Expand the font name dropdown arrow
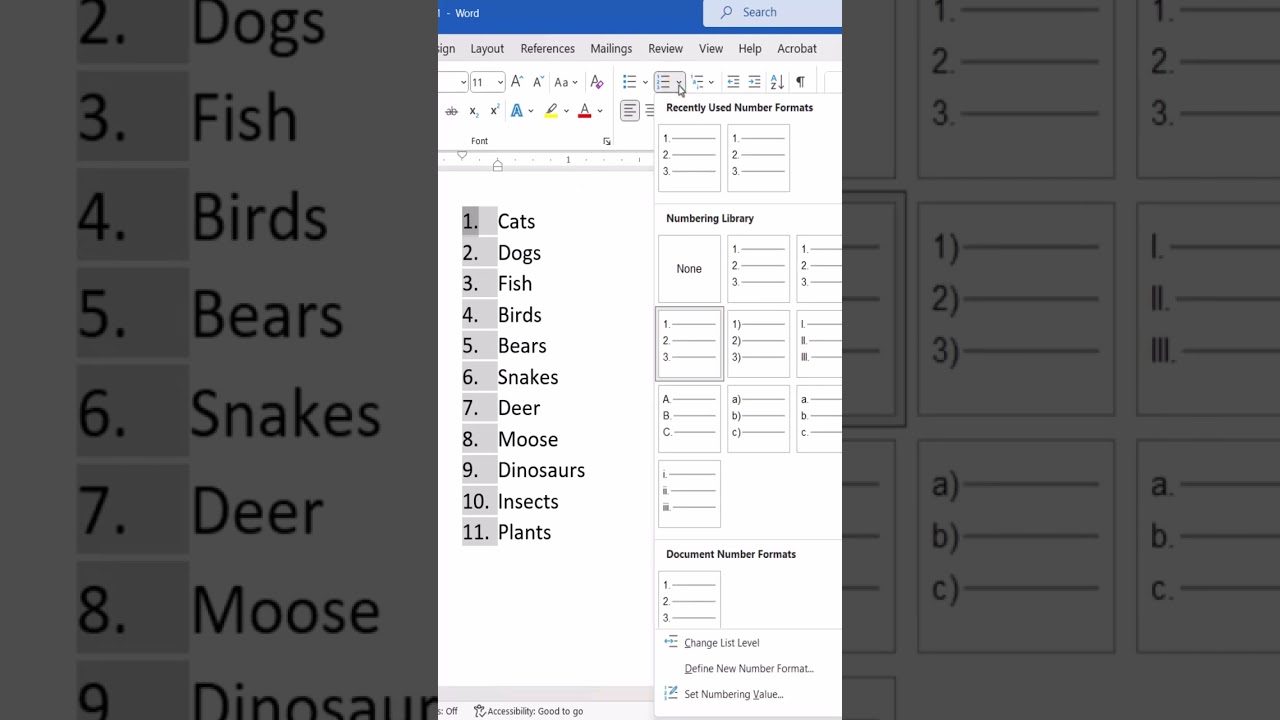Screen dimensions: 1280x720 tap(463, 82)
